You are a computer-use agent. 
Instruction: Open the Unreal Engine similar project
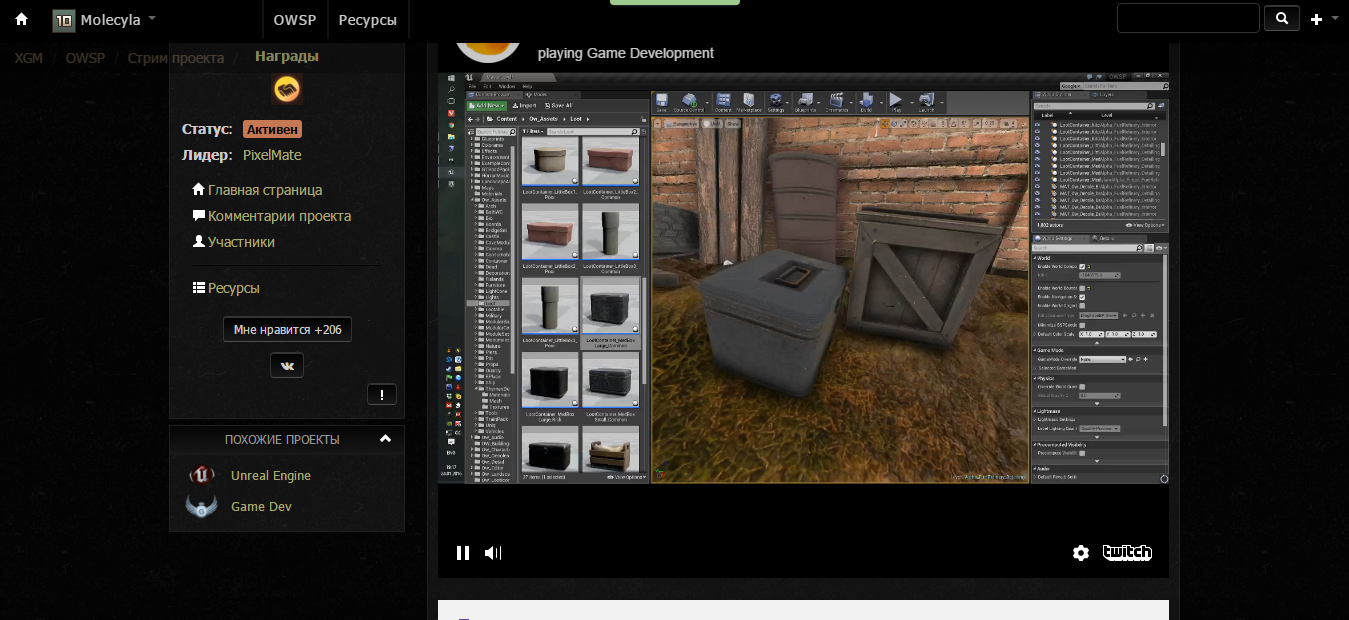tap(270, 476)
